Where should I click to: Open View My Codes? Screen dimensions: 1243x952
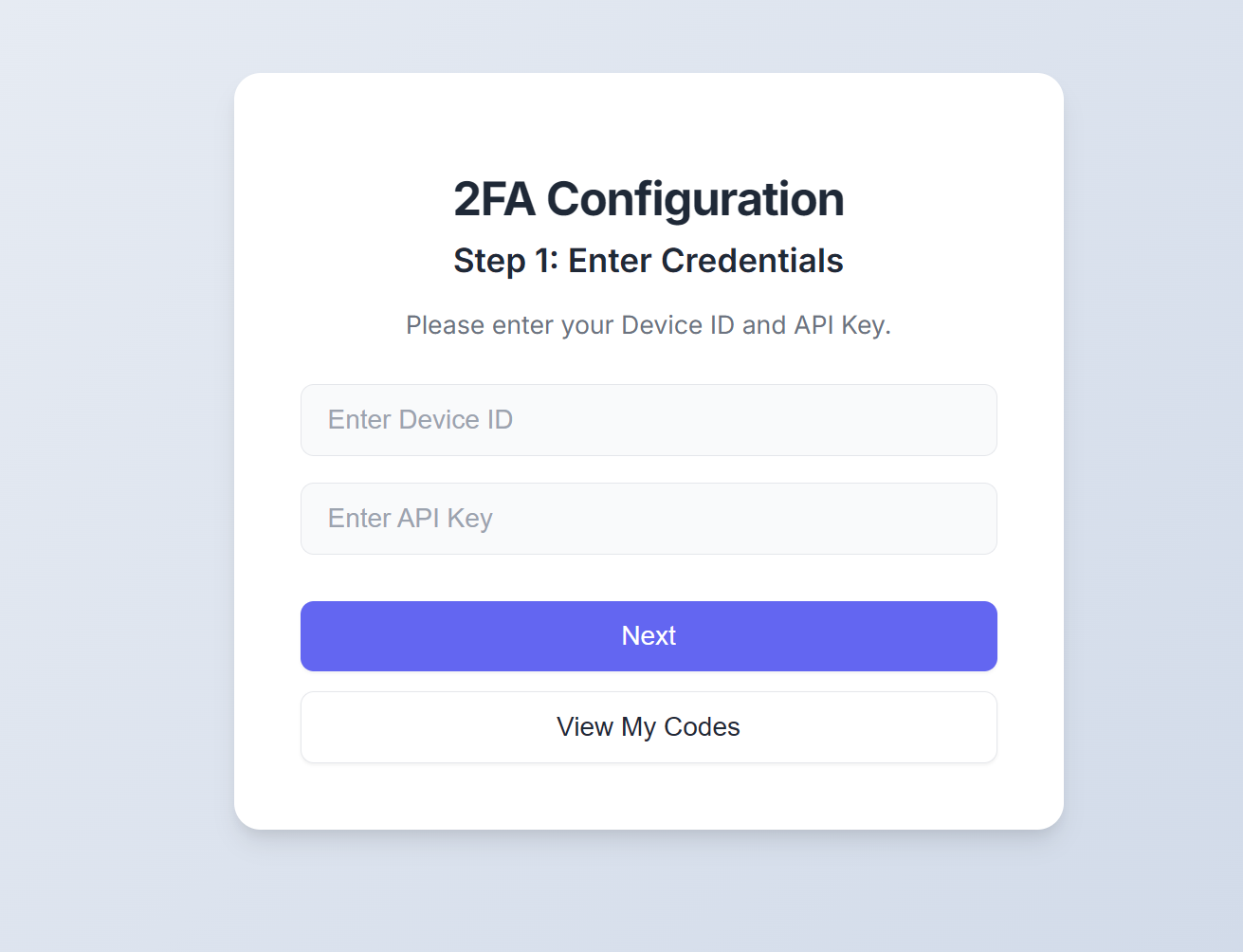[x=649, y=727]
